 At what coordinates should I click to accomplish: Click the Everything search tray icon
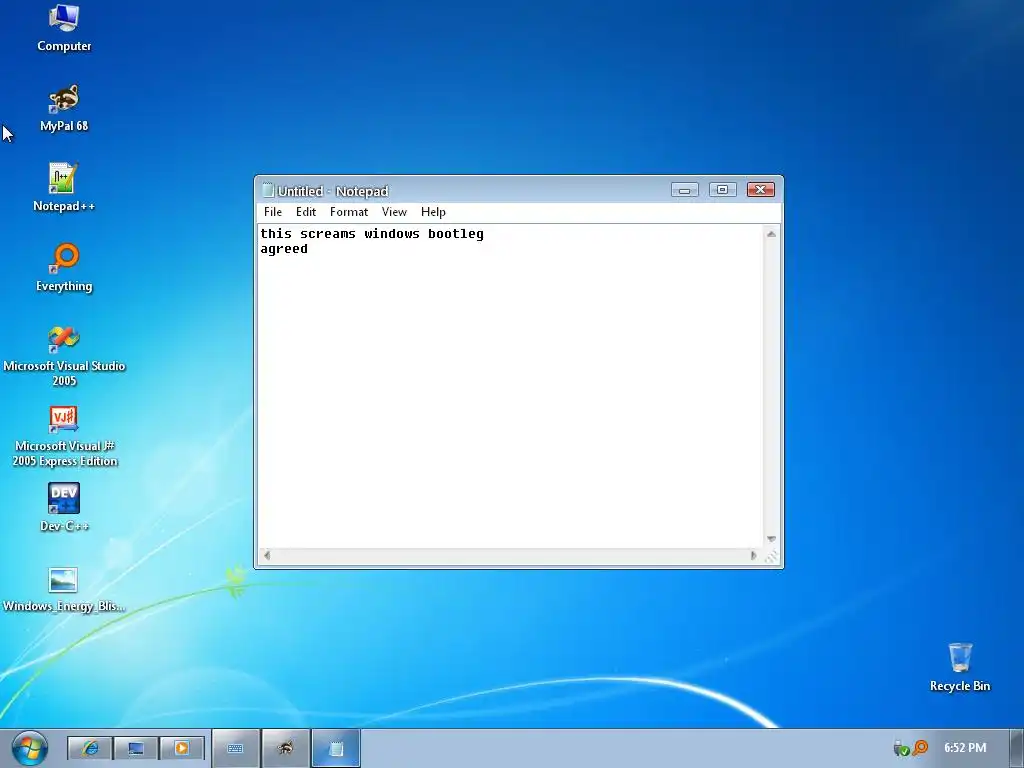(920, 747)
